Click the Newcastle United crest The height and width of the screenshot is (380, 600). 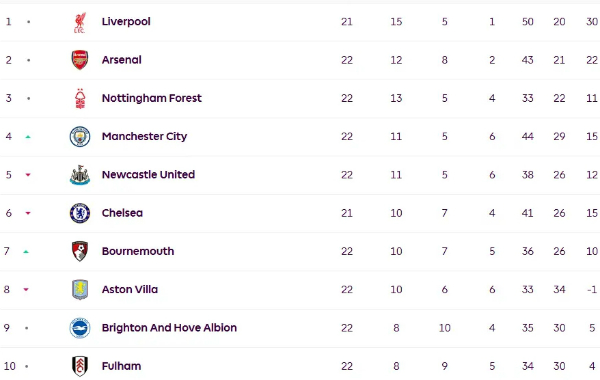point(80,175)
